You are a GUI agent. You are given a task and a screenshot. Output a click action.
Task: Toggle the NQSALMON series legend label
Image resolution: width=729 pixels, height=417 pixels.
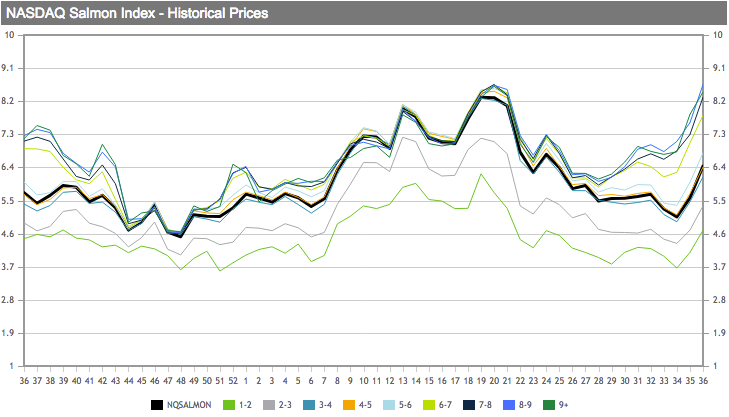point(189,405)
